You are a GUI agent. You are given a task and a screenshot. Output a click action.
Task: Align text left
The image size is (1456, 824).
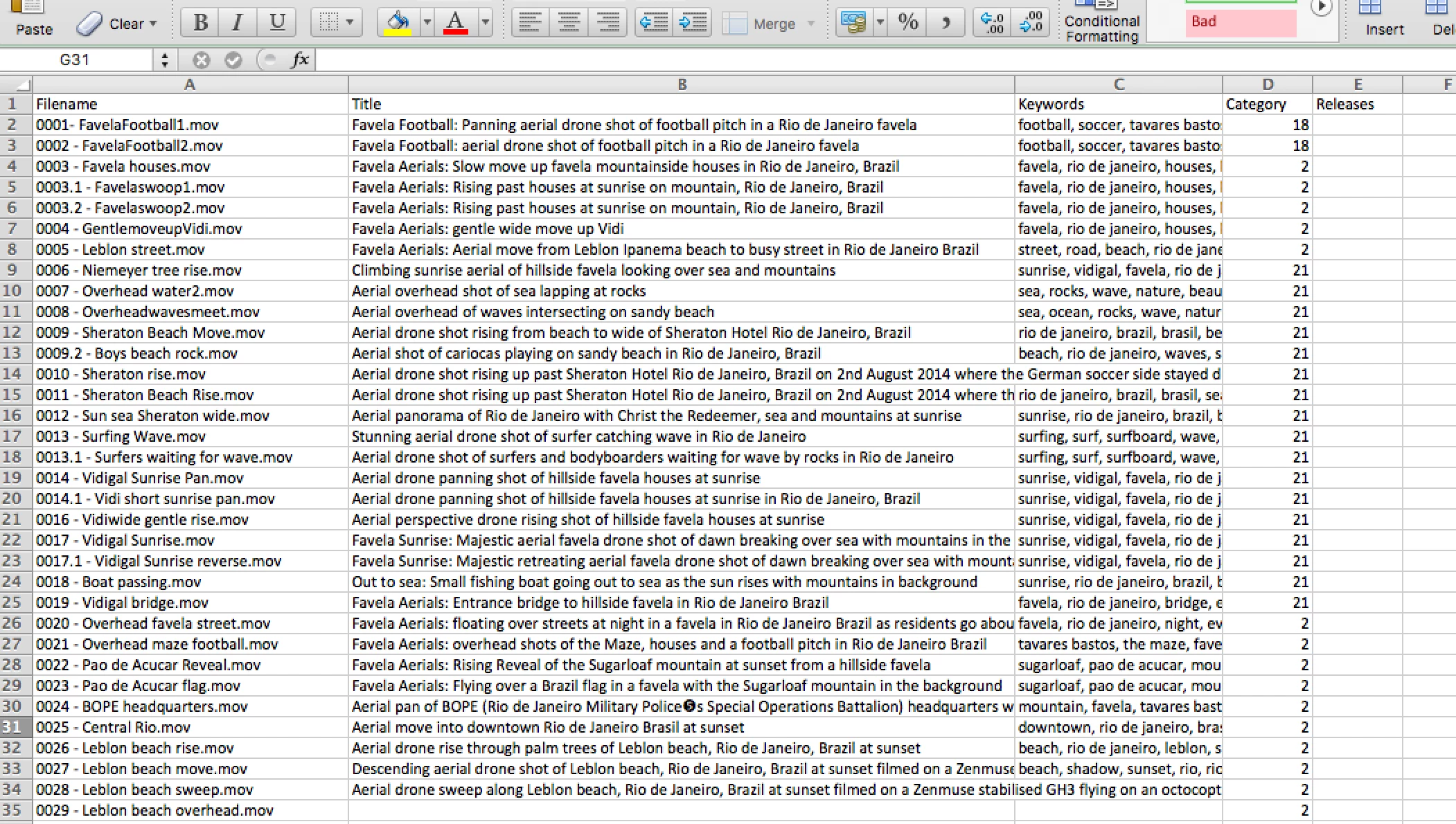coord(530,23)
